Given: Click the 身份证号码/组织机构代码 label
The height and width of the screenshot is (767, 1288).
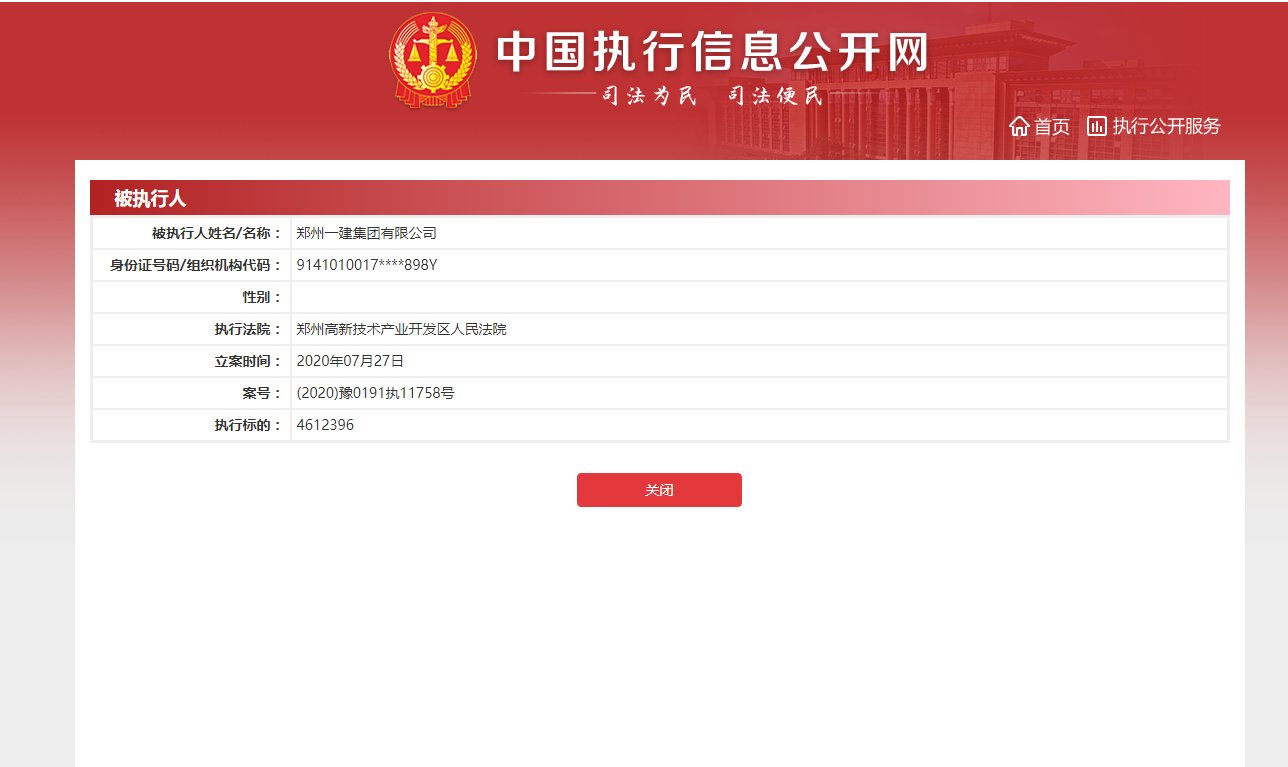Looking at the screenshot, I should pyautogui.click(x=195, y=265).
